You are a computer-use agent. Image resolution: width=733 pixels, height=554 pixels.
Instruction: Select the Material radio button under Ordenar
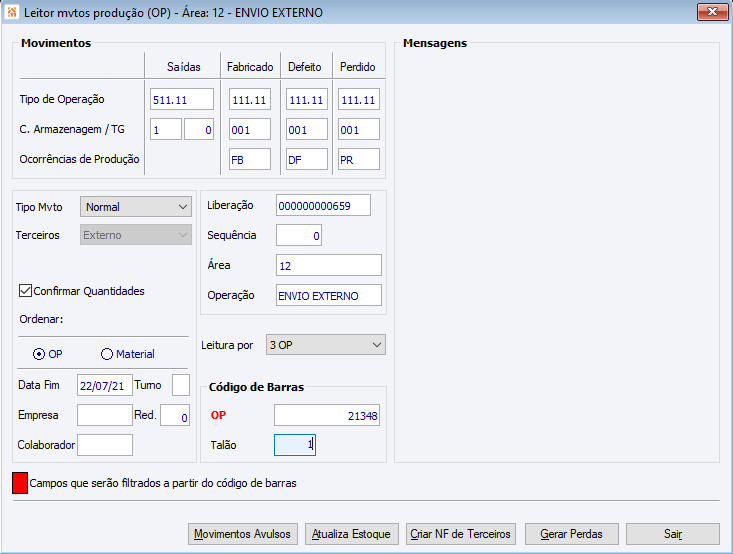coord(107,354)
